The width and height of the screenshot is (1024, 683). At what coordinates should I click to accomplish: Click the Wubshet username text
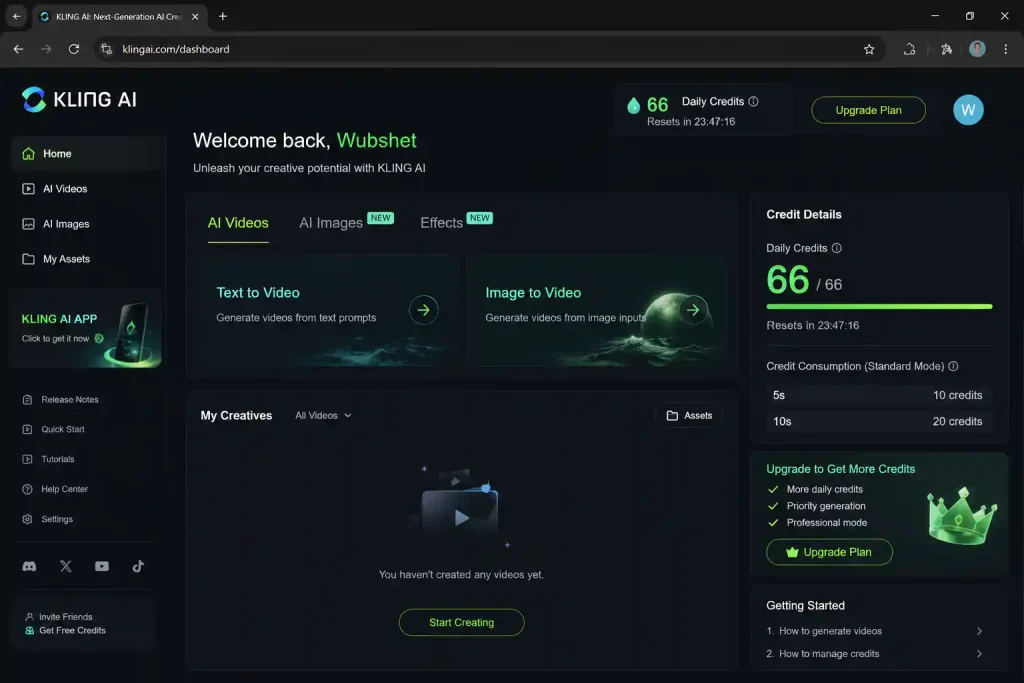pyautogui.click(x=376, y=140)
